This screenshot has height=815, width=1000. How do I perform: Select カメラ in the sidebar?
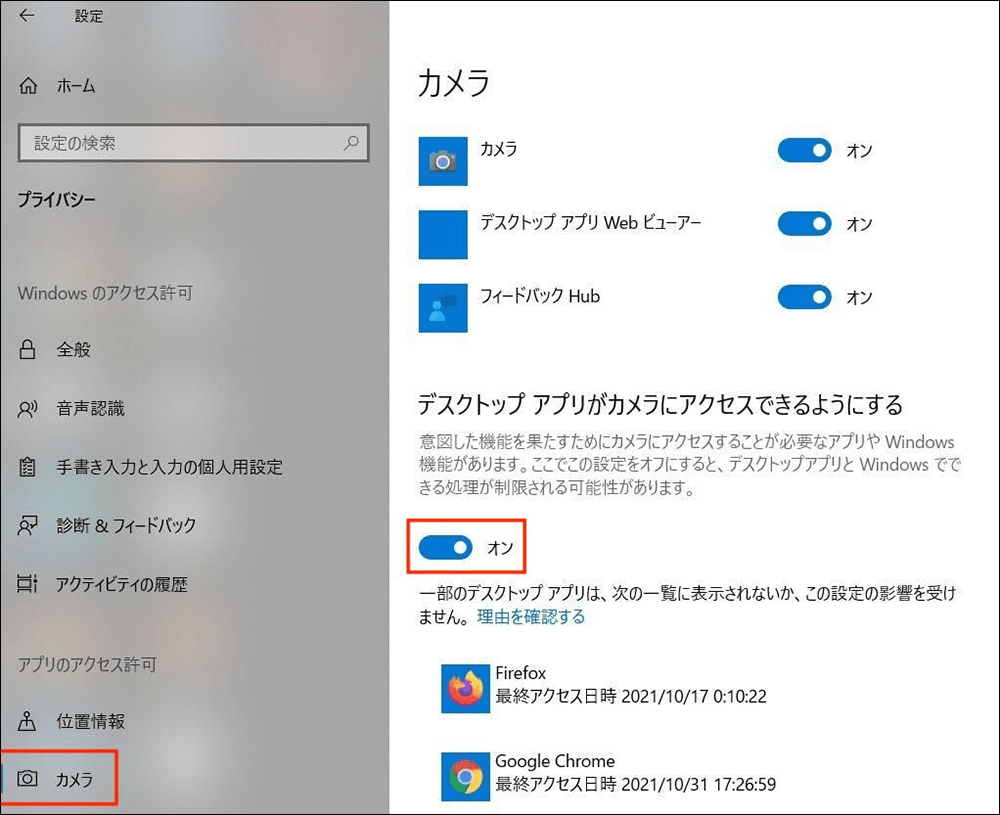tap(75, 779)
